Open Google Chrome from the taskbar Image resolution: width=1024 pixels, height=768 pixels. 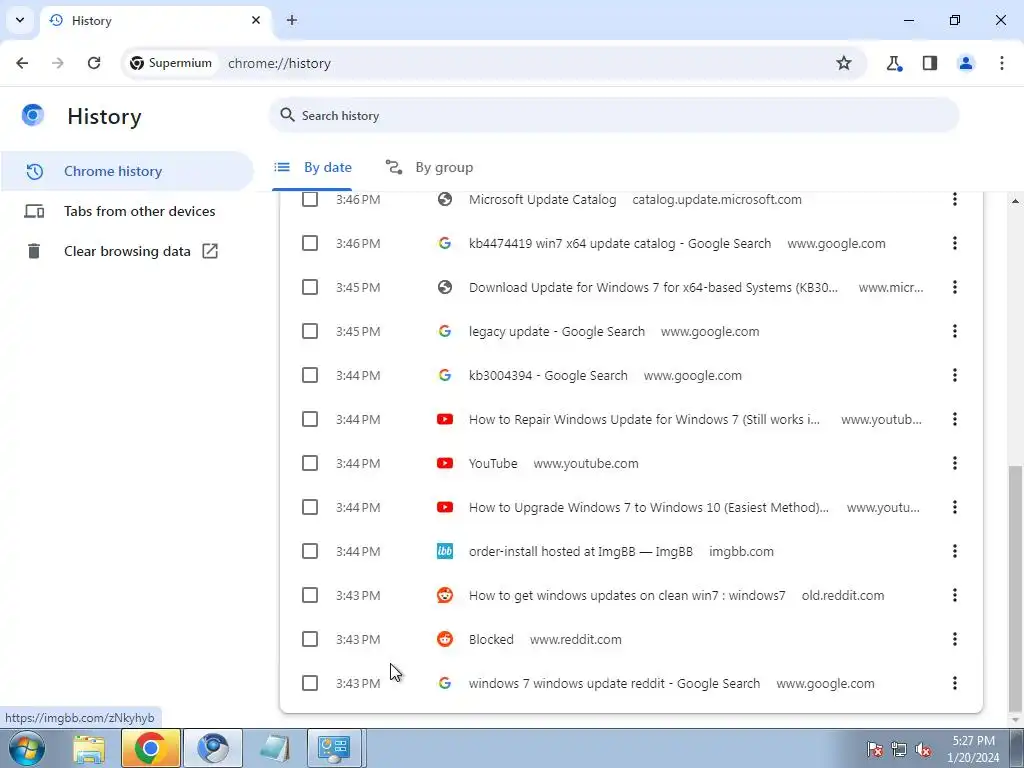point(150,748)
